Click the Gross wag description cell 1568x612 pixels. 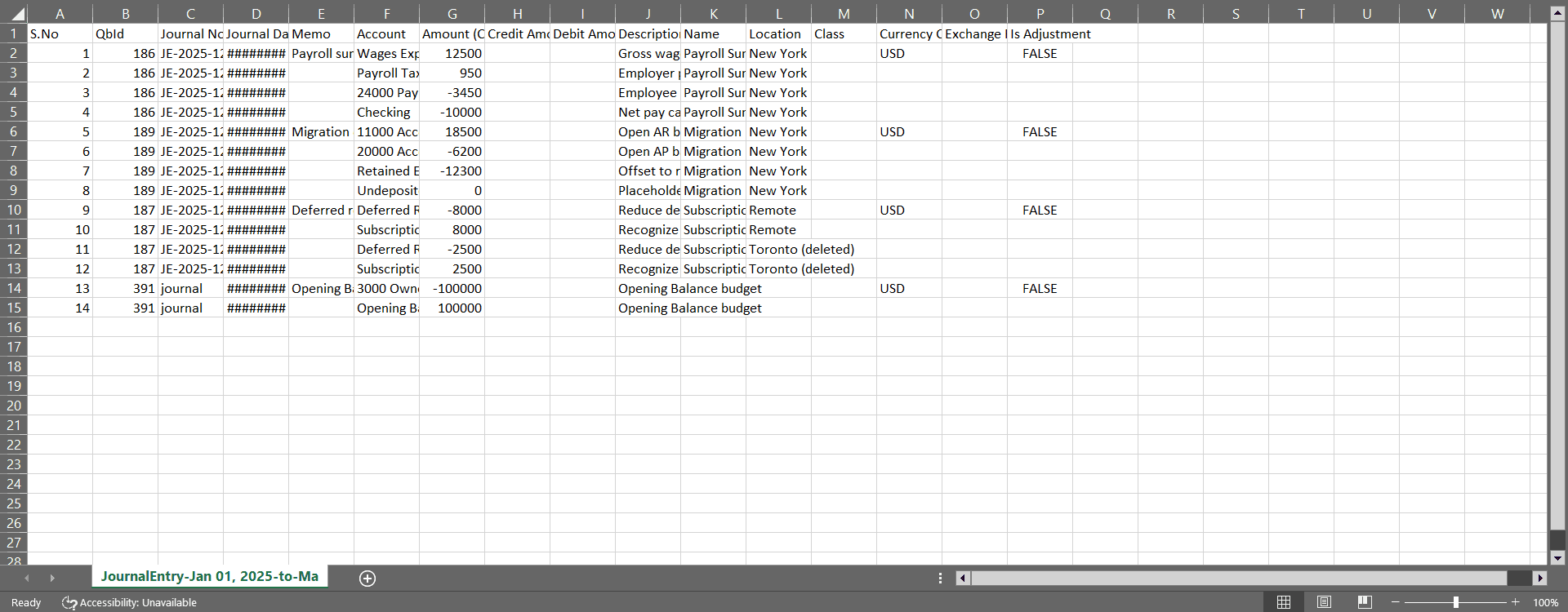[648, 53]
